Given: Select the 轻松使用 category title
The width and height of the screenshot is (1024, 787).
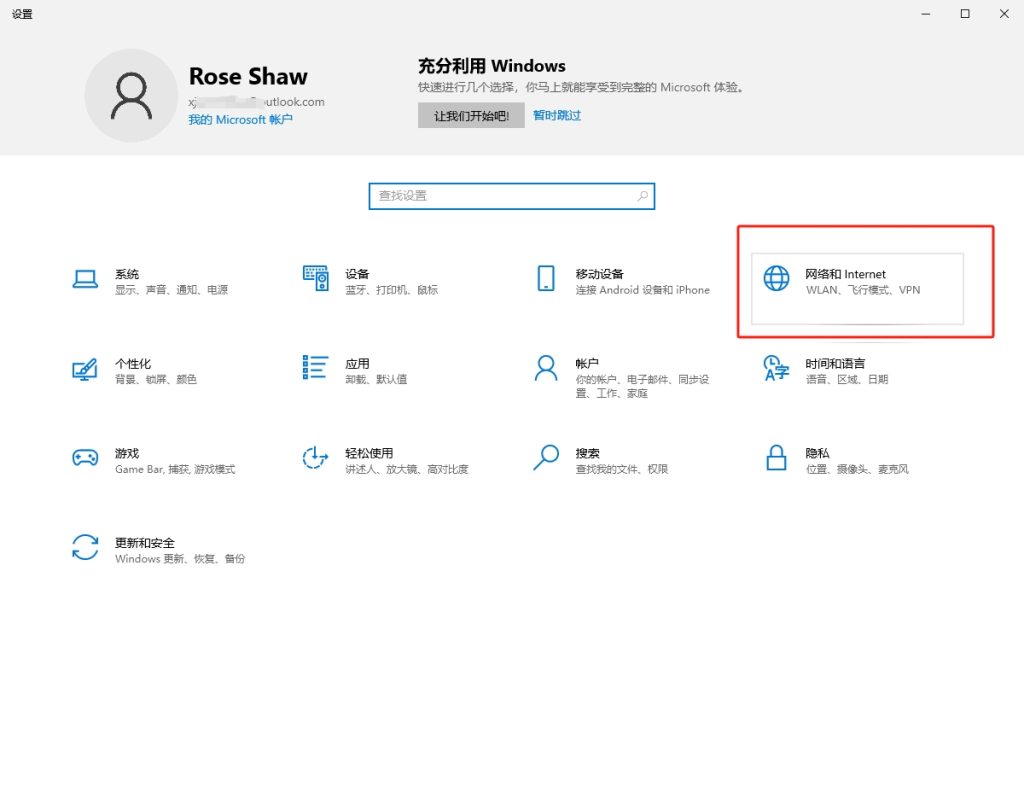Looking at the screenshot, I should (x=369, y=453).
